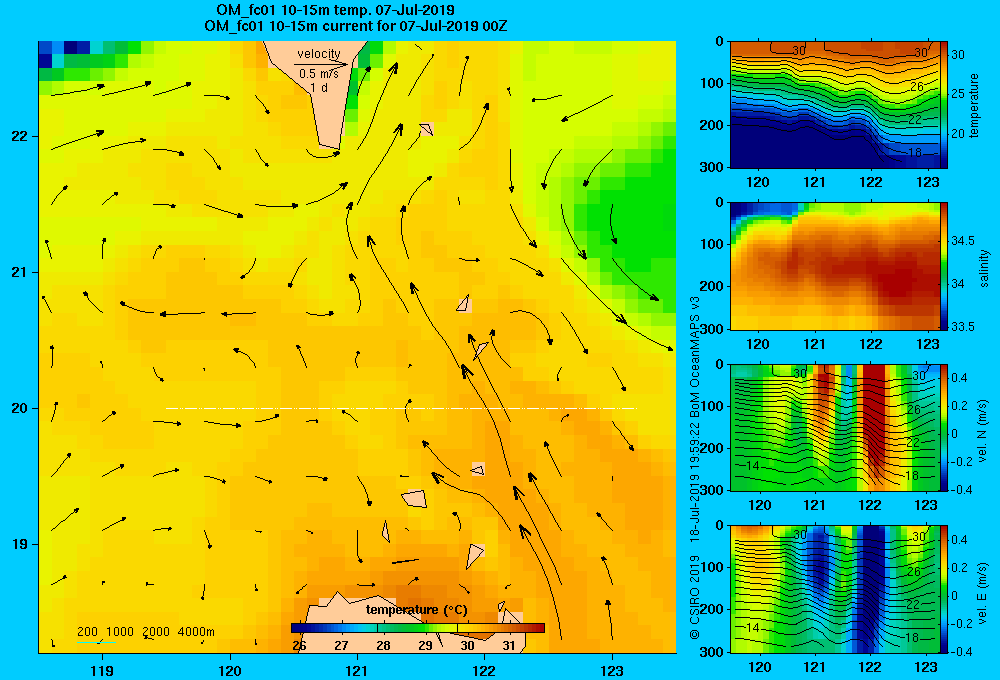1000x680 pixels.
Task: Click the '25' tick on the temperature section color bar
Action: (958, 94)
